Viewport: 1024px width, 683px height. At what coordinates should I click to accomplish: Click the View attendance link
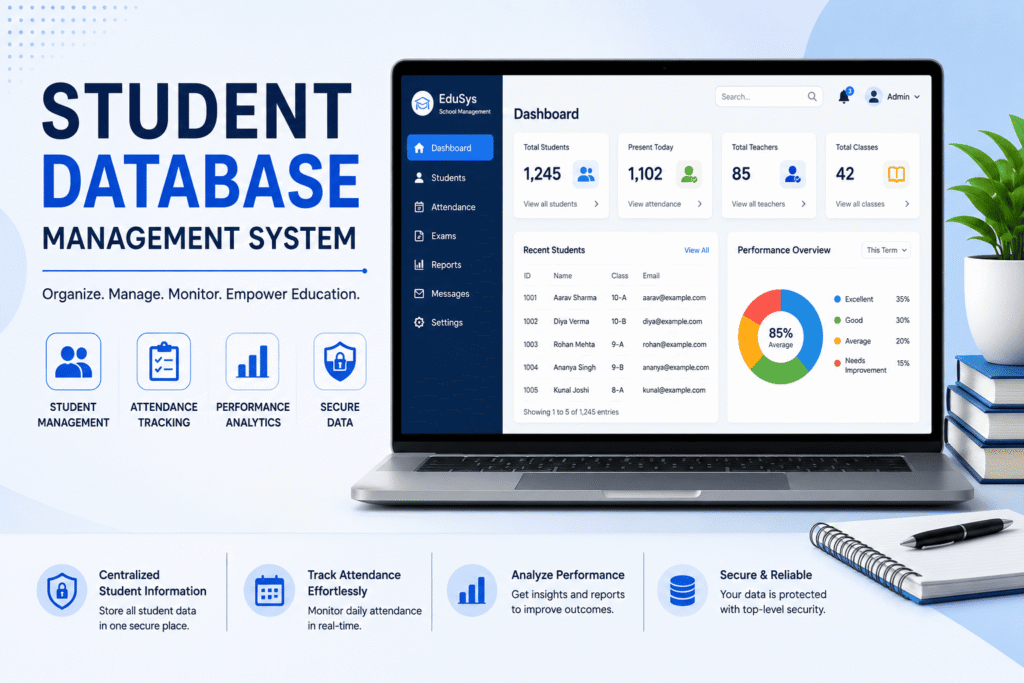point(654,204)
